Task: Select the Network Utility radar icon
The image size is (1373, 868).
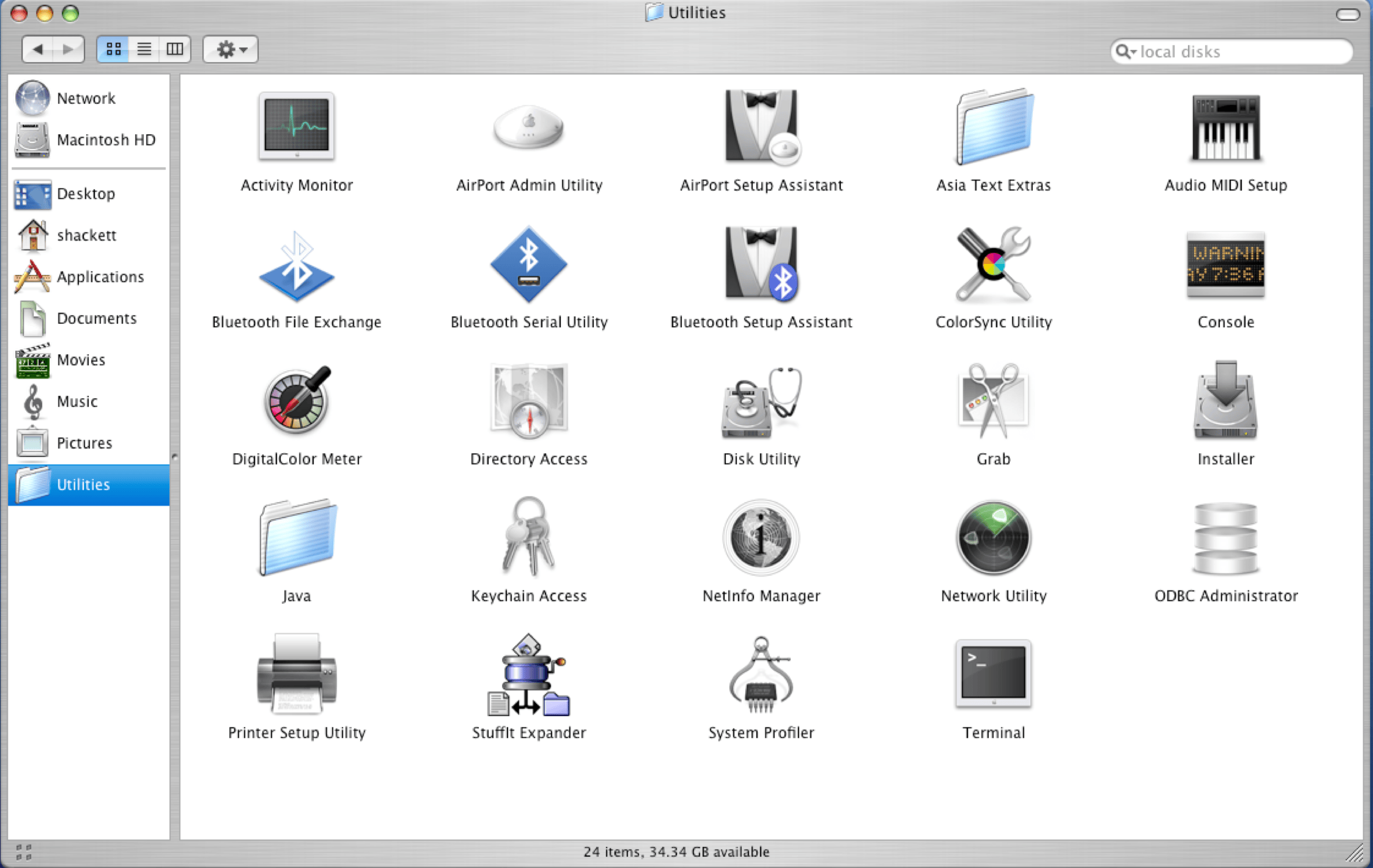Action: [993, 538]
